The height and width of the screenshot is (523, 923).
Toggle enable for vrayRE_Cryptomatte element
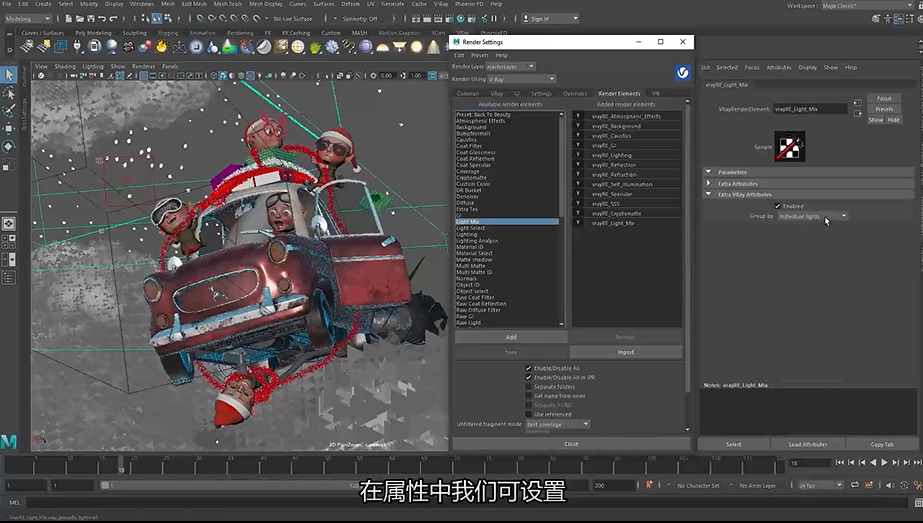click(x=578, y=213)
